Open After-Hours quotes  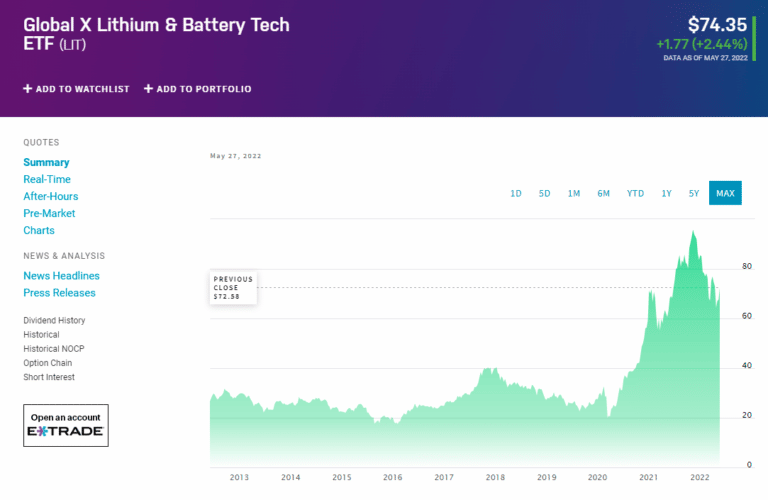tap(50, 196)
